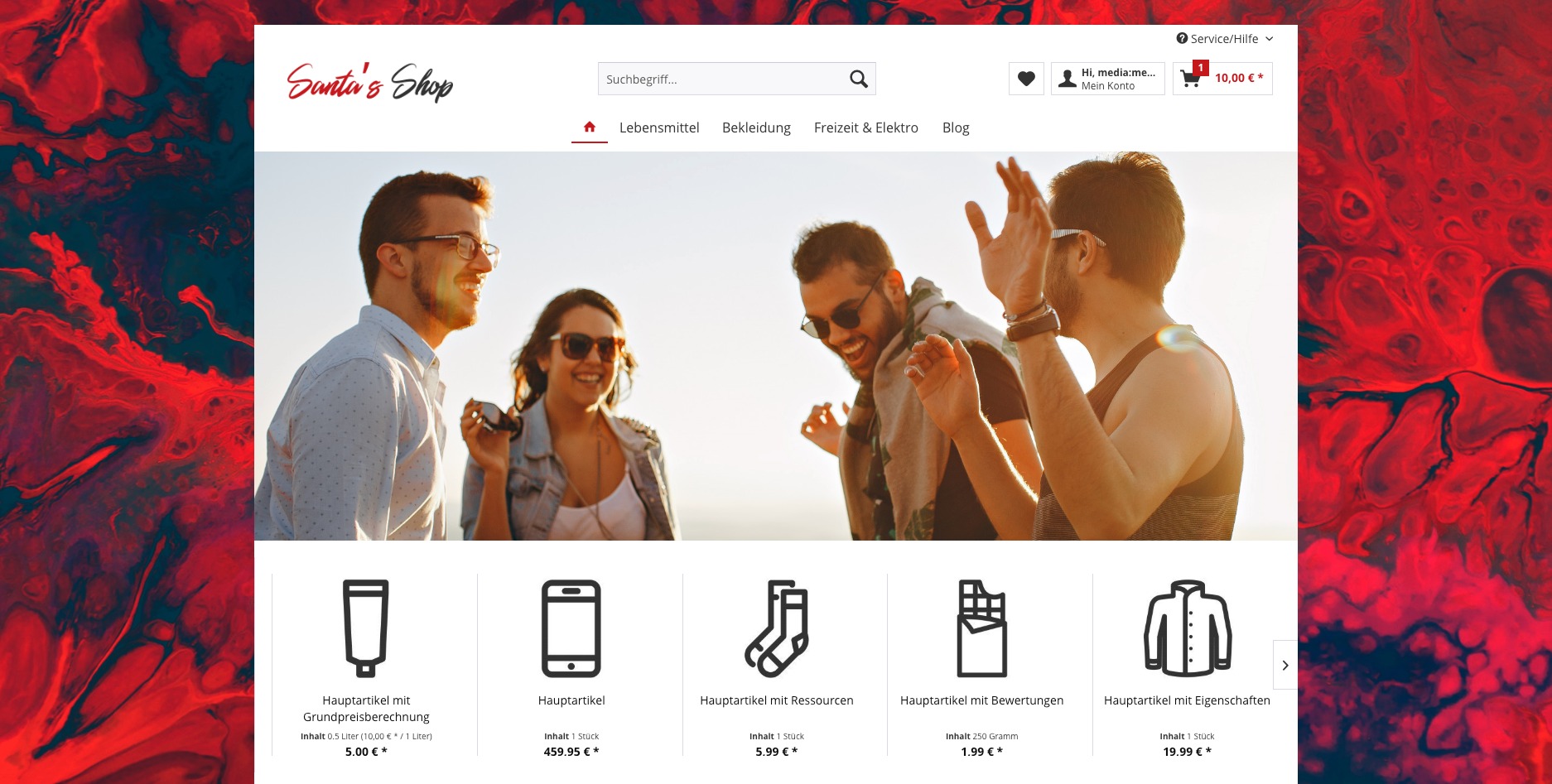This screenshot has height=784, width=1552.
Task: Click the Santa's Shop logo
Action: pyautogui.click(x=369, y=82)
